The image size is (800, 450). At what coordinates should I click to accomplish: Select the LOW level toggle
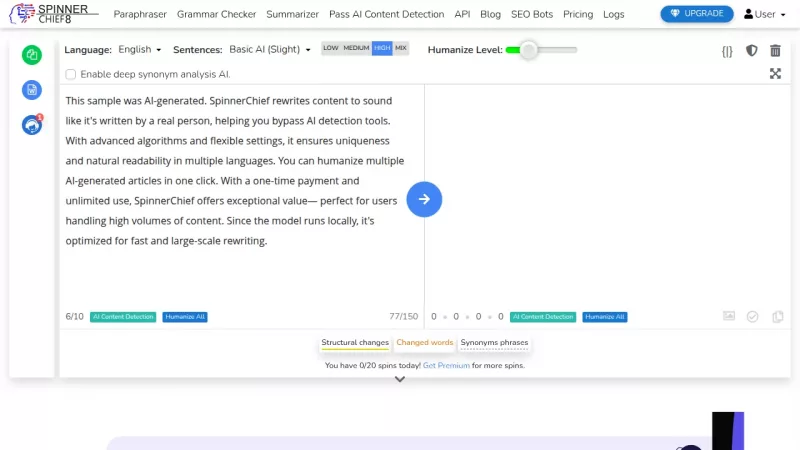[x=331, y=48]
